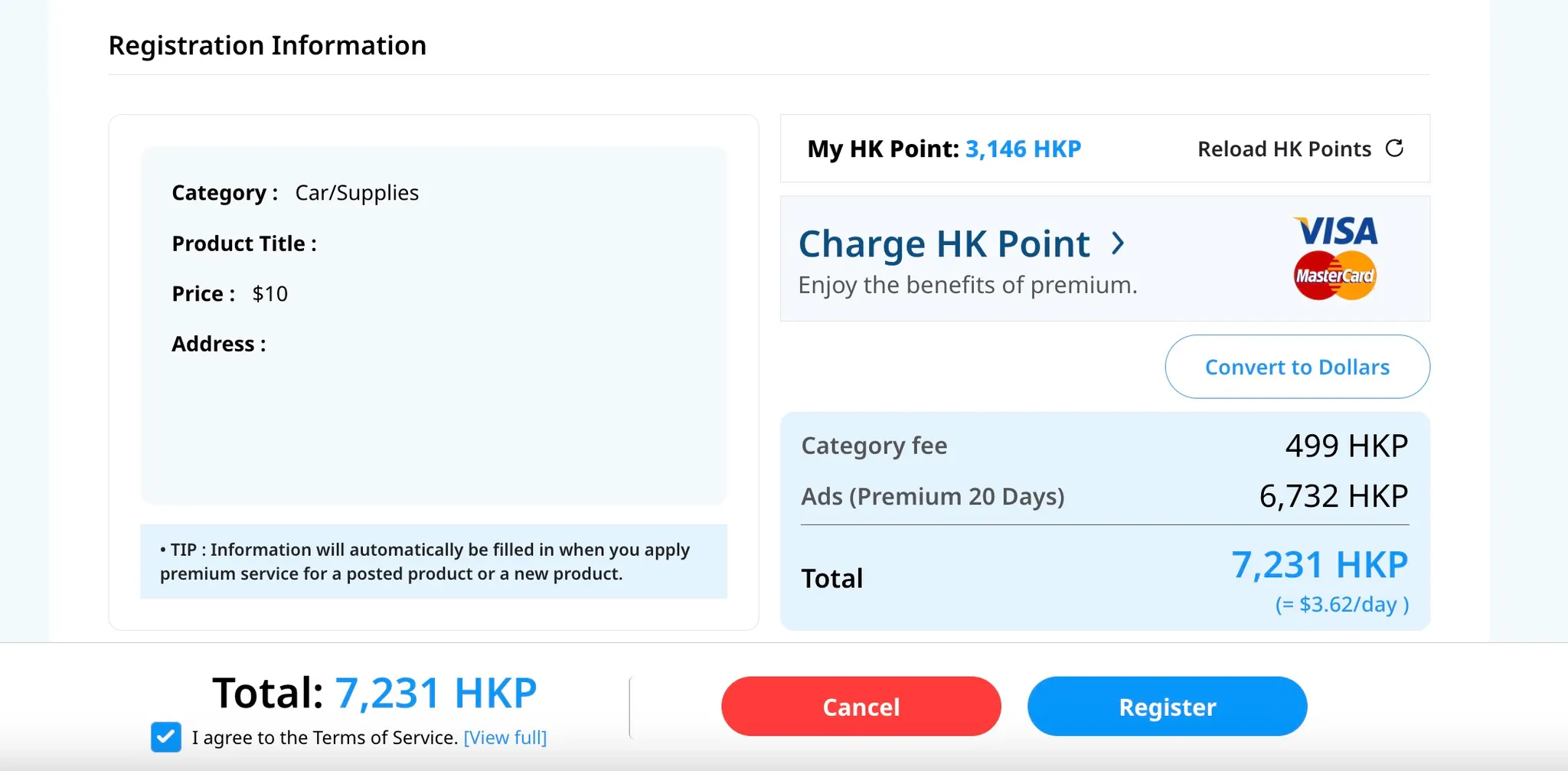Uncheck the Terms of Service agreement checkbox
Viewport: 1568px width, 771px height.
pyautogui.click(x=166, y=737)
